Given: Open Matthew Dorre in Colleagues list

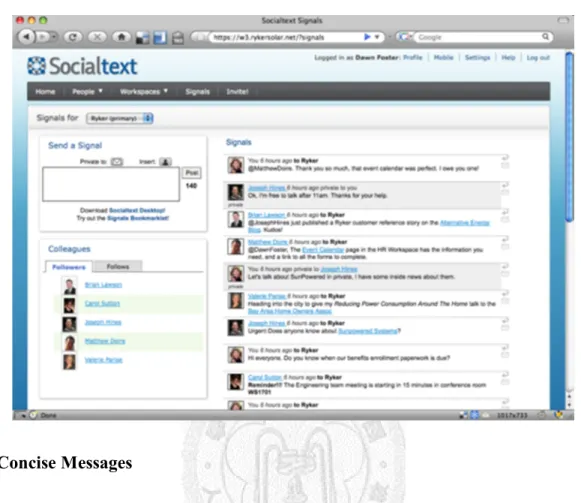Looking at the screenshot, I should pos(105,341).
